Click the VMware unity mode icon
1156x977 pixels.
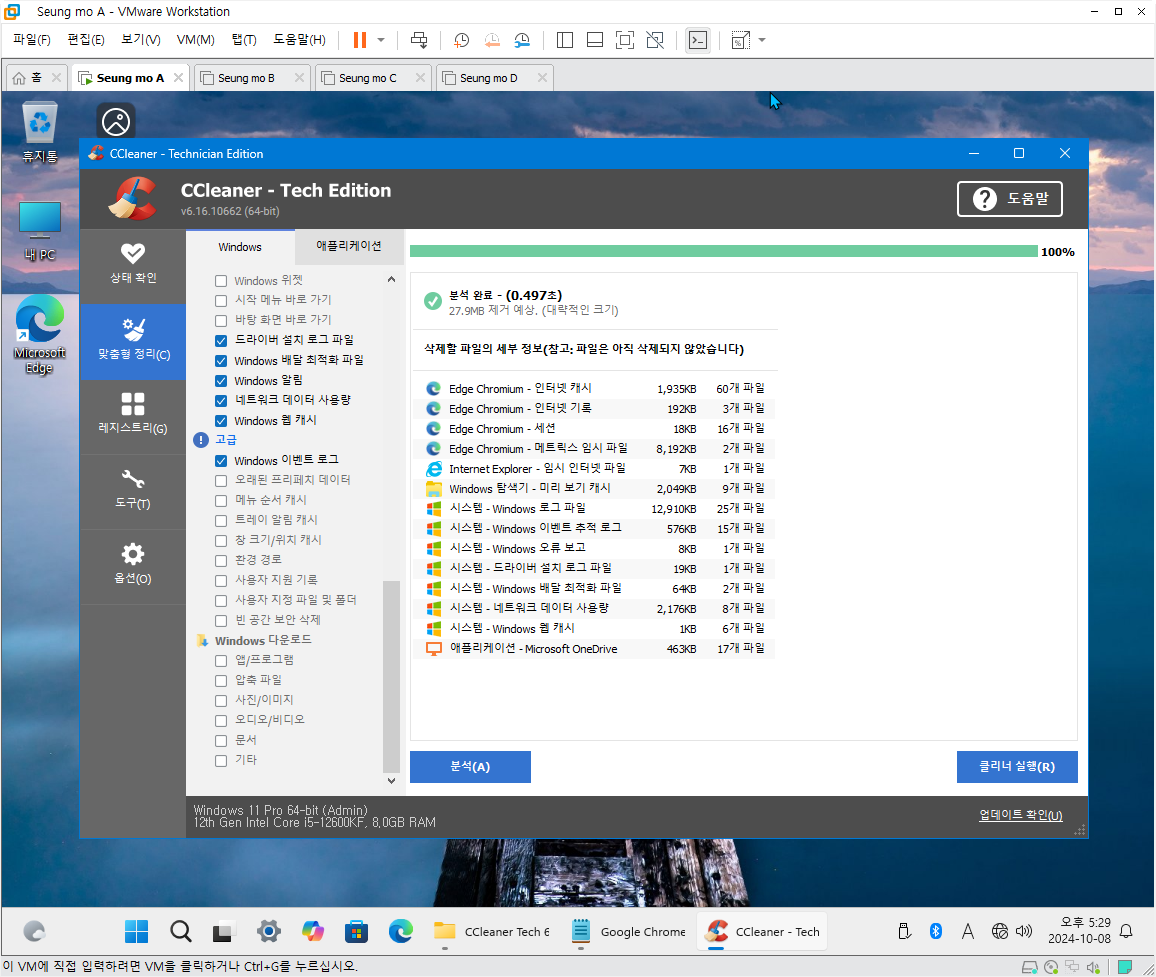point(655,40)
